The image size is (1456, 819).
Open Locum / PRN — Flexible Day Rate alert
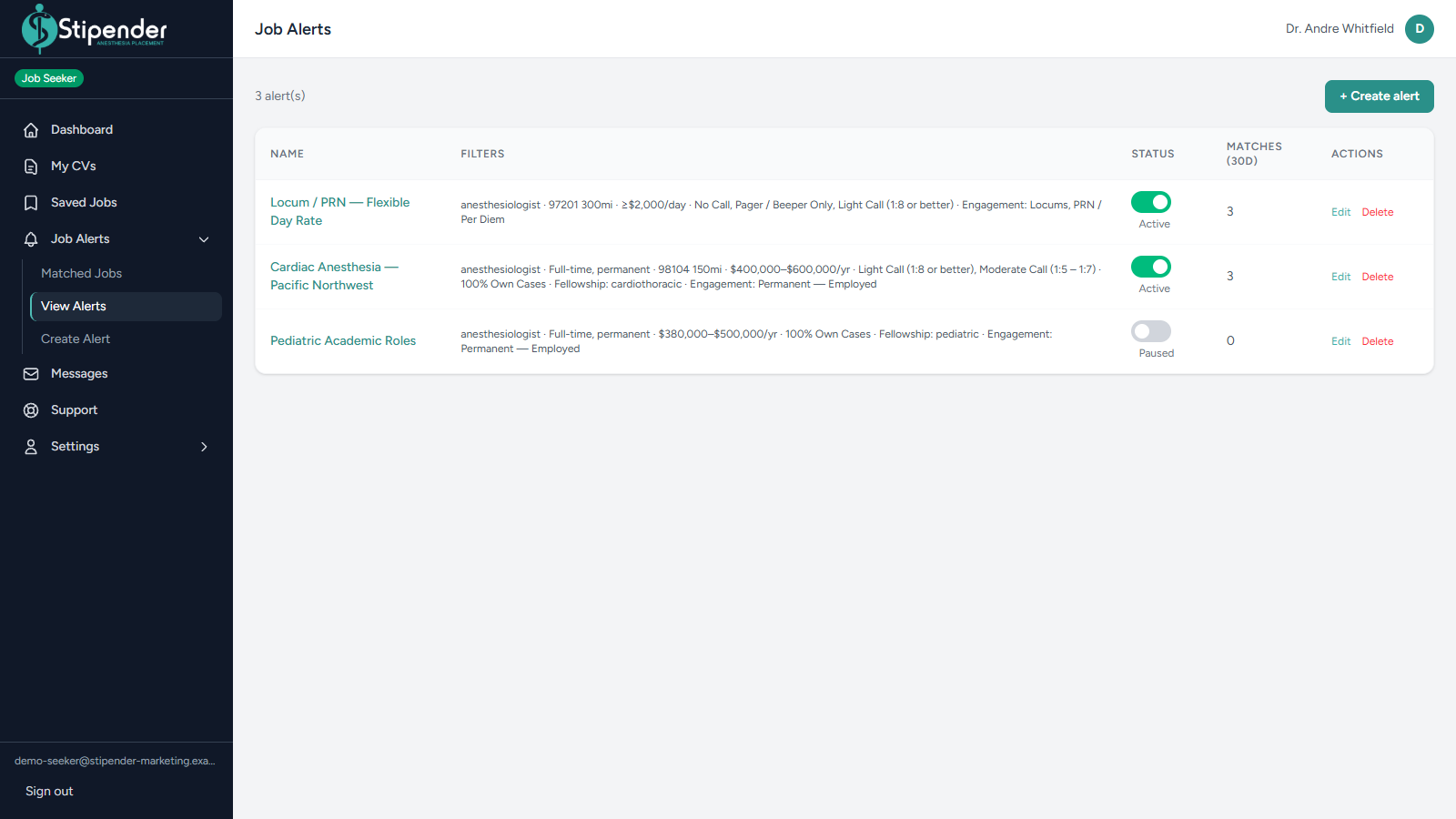click(339, 211)
